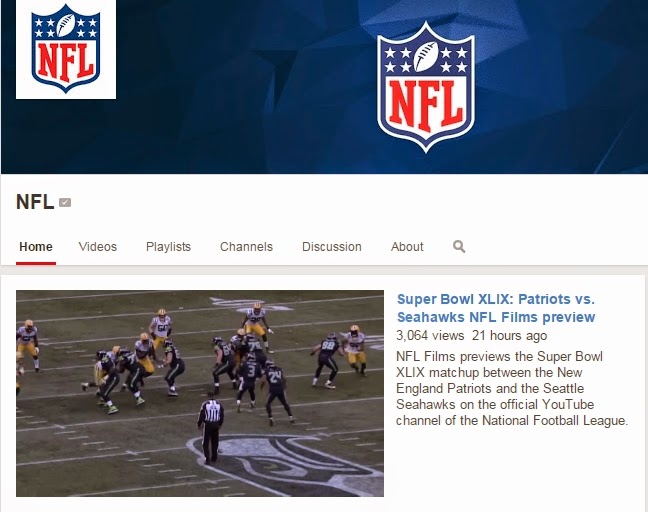Click the large NFL shield banner logo
The height and width of the screenshot is (512, 648).
426,87
